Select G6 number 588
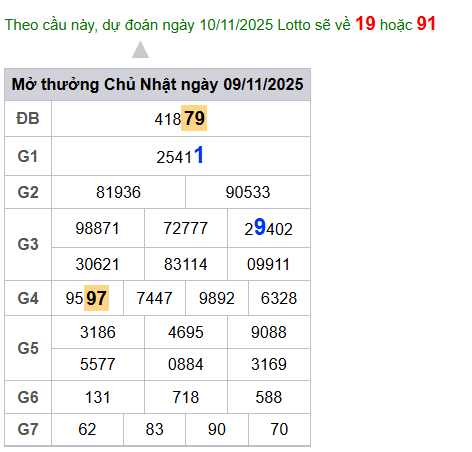 pos(269,397)
